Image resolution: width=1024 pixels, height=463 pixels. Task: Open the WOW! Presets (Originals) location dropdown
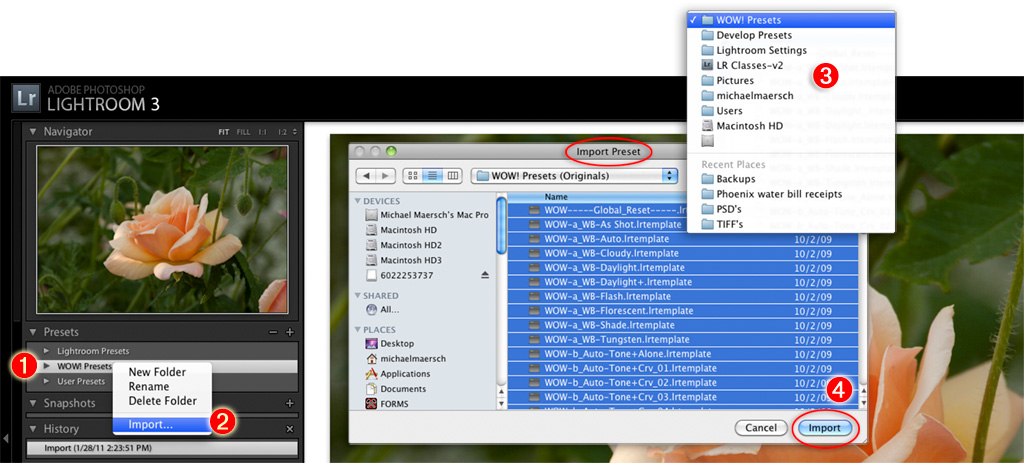click(x=575, y=176)
